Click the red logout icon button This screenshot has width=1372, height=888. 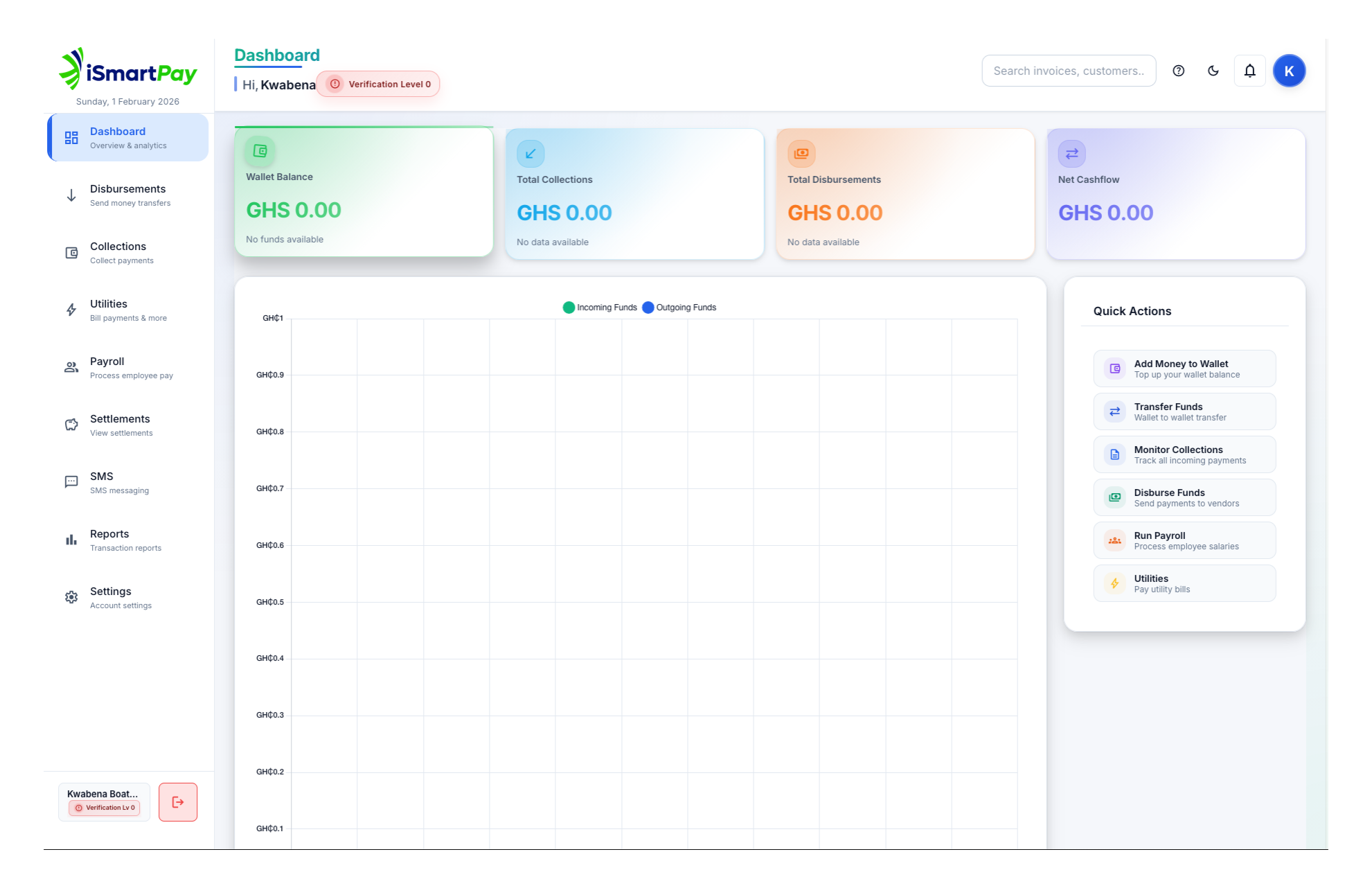pos(178,802)
